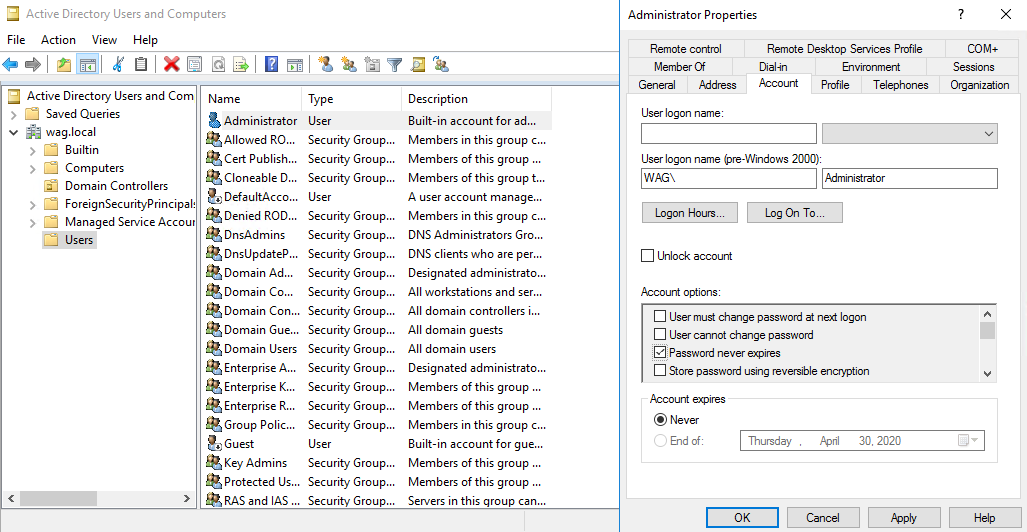Click the gray Forward arrow in toolbar
Image resolution: width=1027 pixels, height=532 pixels.
coord(32,64)
